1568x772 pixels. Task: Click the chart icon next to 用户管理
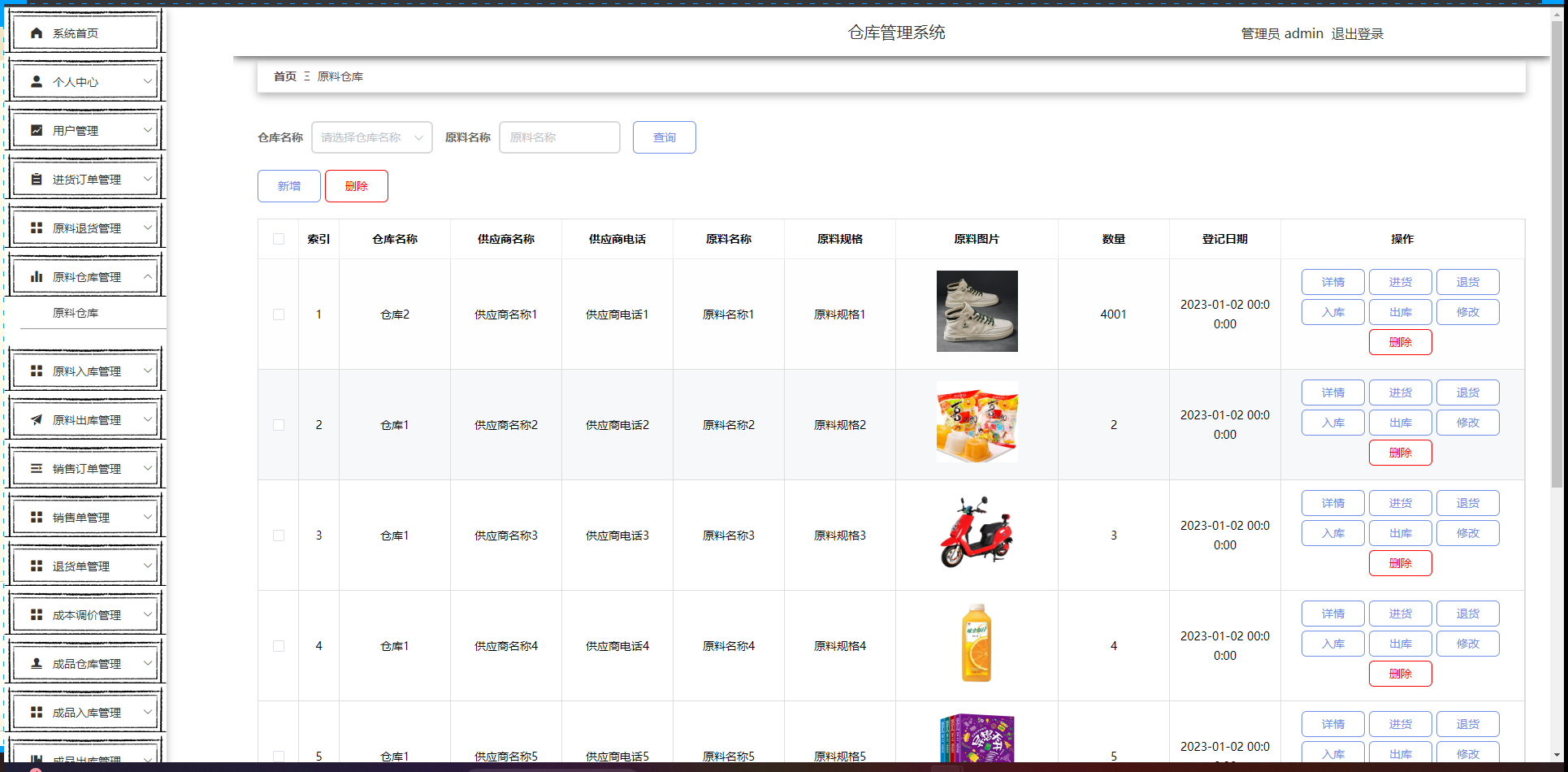pos(37,130)
